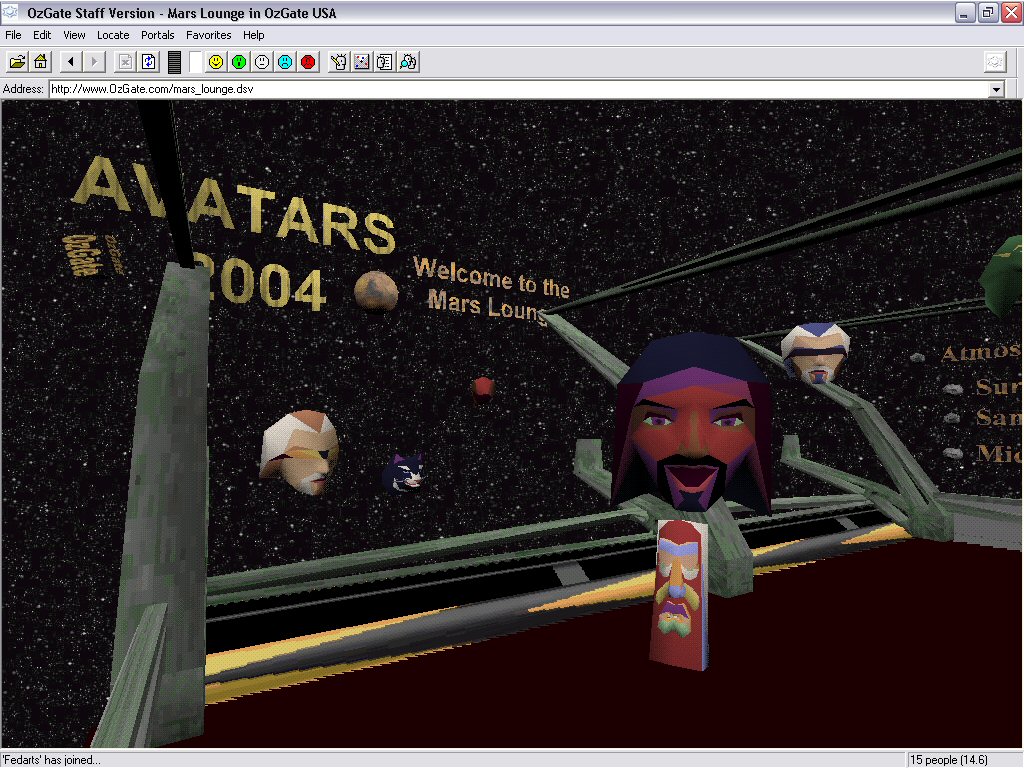Screen dimensions: 1024x768
Task: Click the Address URL input field
Action: [500, 89]
